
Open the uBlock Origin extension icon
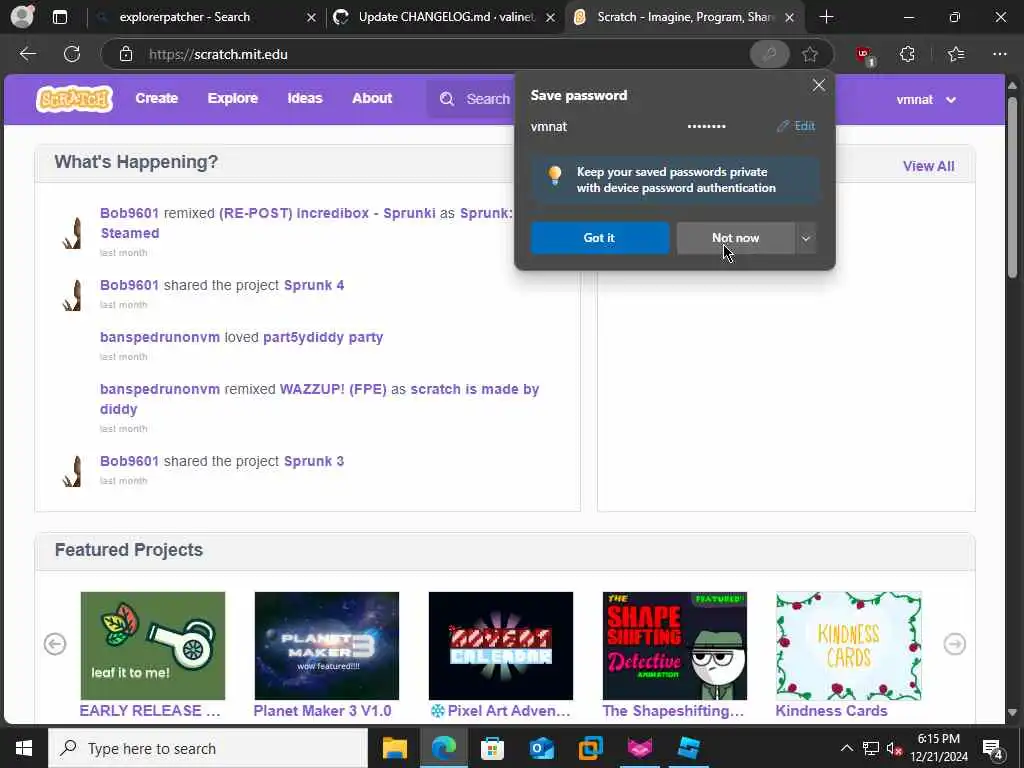click(x=865, y=55)
